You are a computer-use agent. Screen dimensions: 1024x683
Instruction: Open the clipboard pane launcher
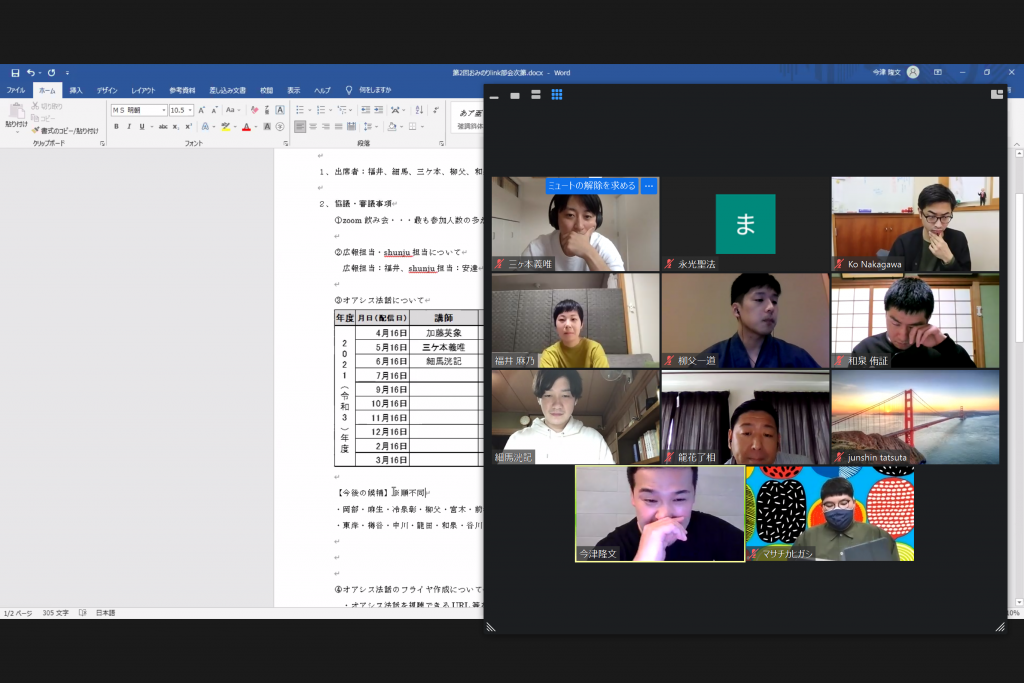103,143
